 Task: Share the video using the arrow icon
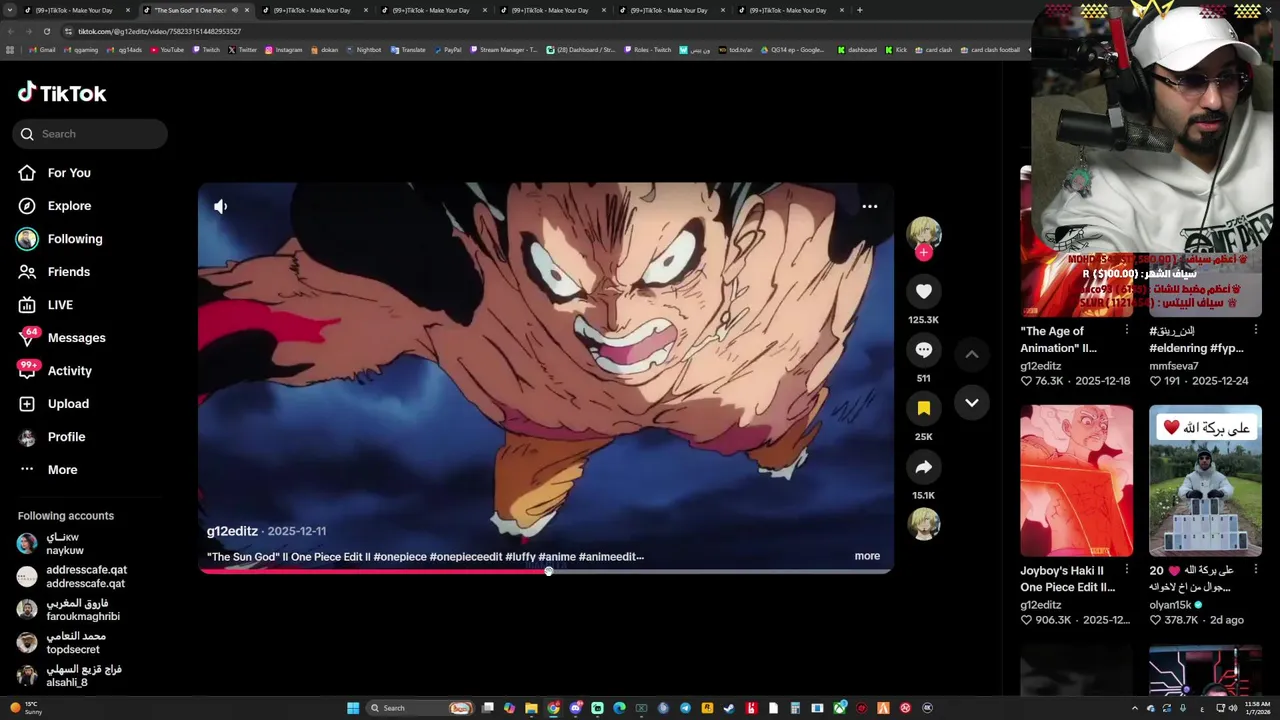[x=924, y=467]
